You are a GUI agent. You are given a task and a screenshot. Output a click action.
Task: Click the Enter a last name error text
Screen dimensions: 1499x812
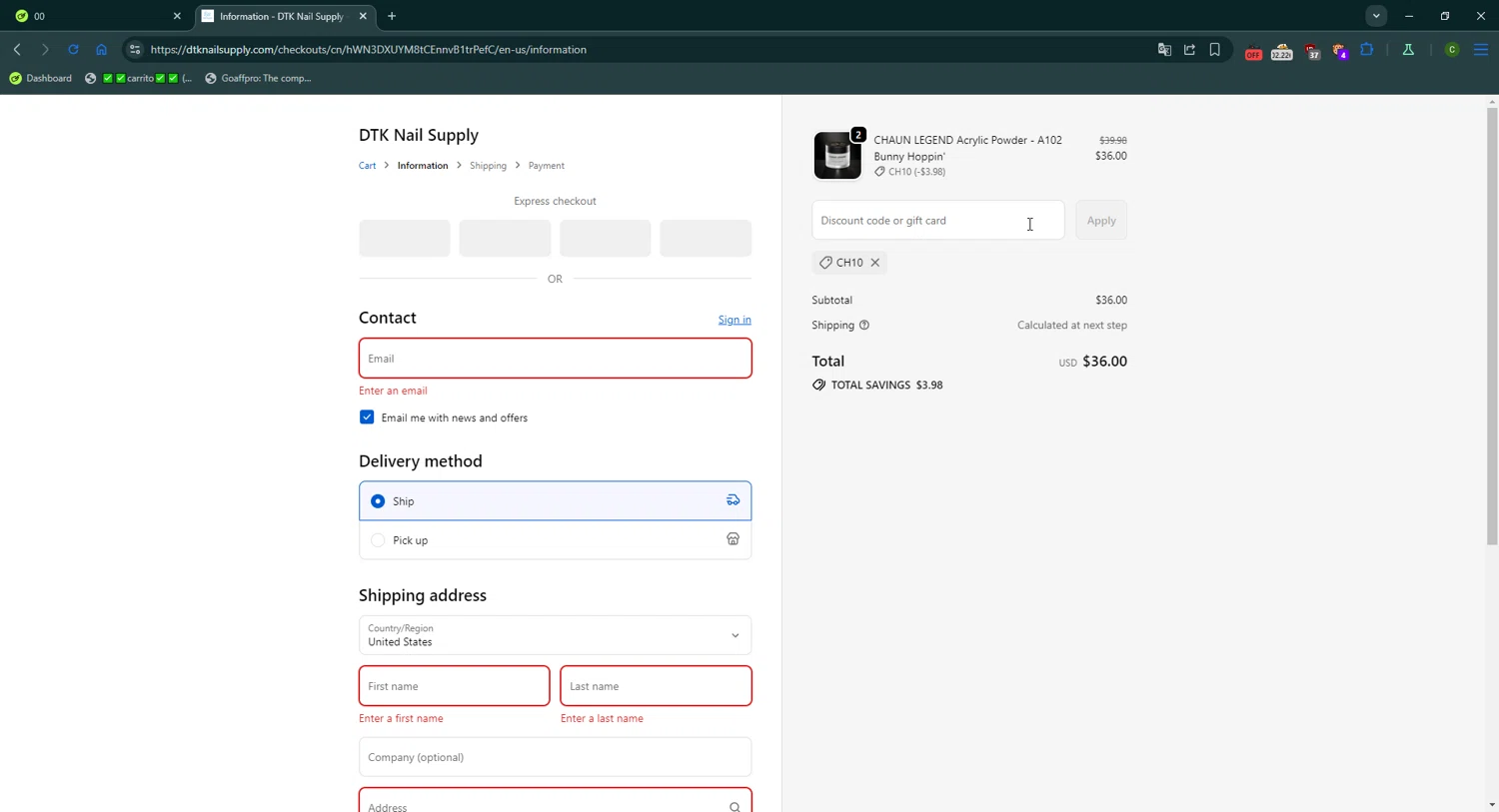pos(602,718)
